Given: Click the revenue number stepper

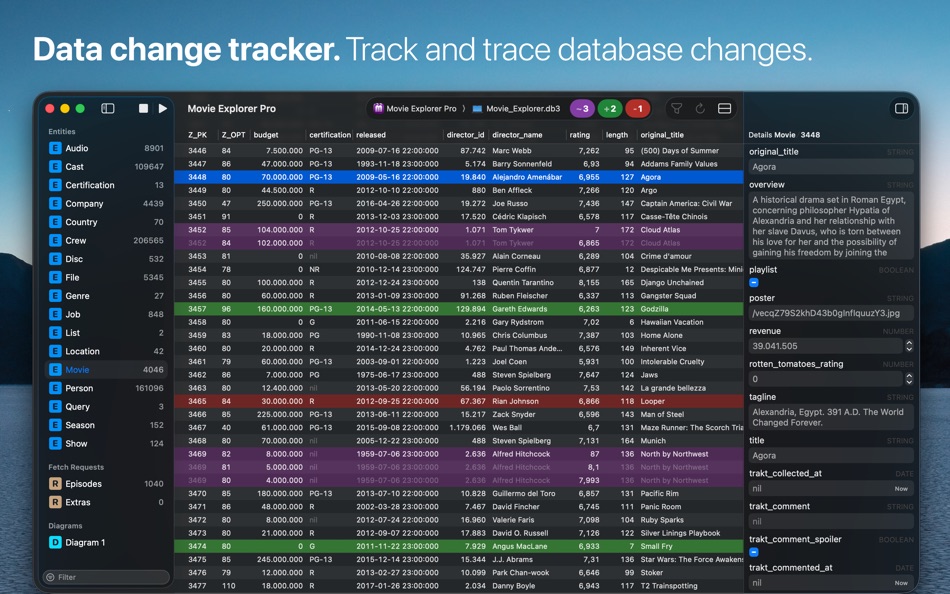Looking at the screenshot, I should point(909,346).
